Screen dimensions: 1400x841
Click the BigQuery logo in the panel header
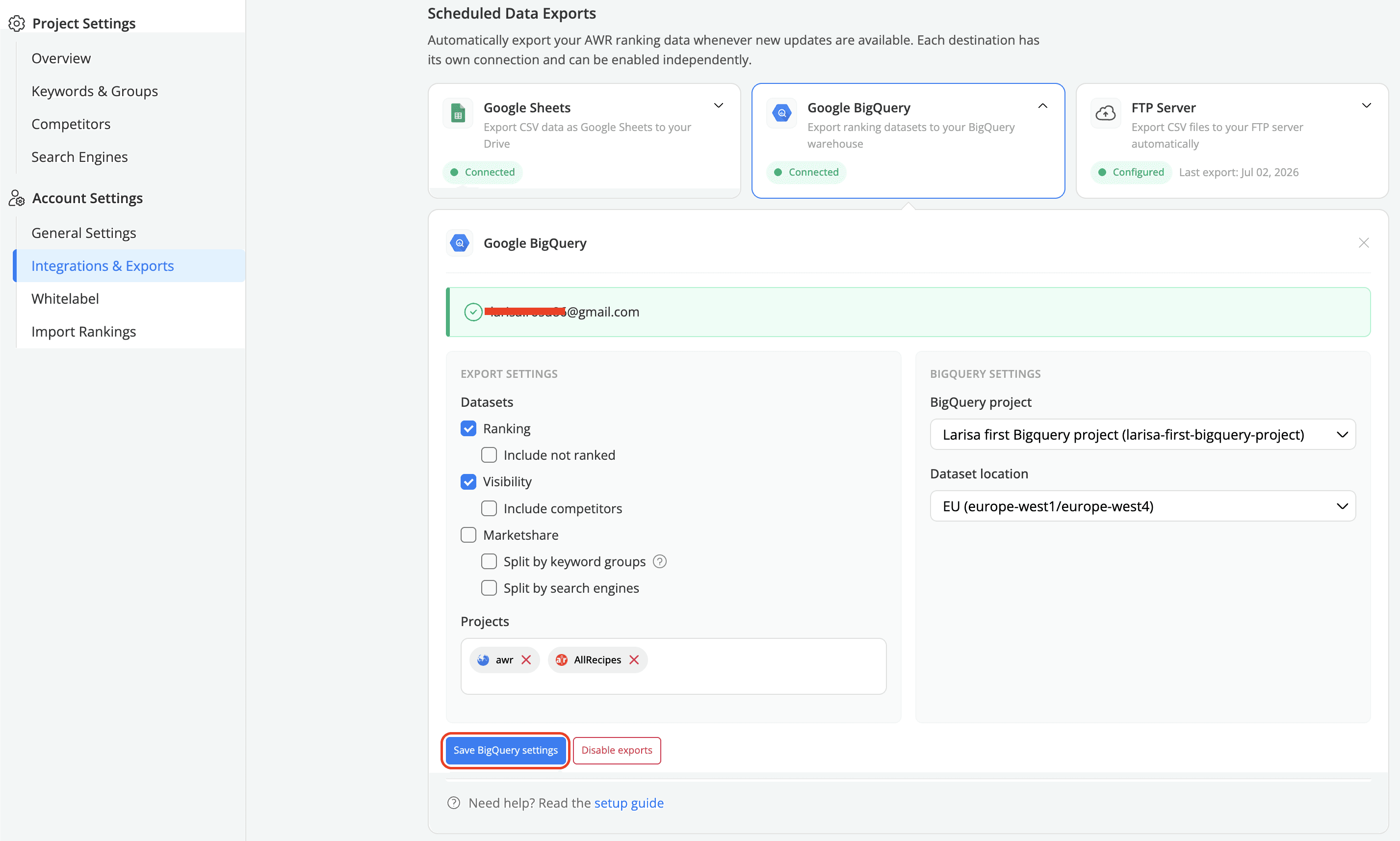point(460,243)
